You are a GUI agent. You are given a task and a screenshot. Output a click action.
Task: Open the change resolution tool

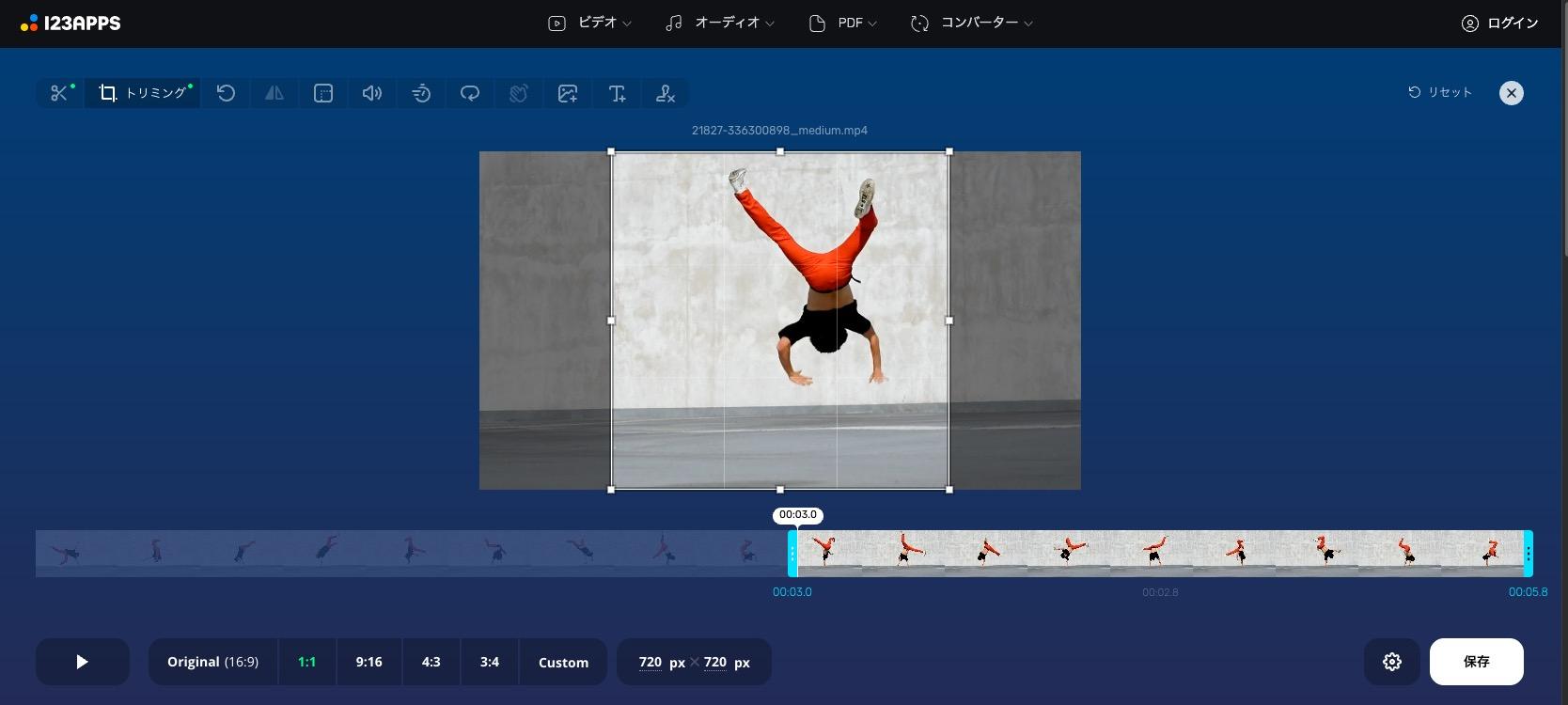click(323, 93)
